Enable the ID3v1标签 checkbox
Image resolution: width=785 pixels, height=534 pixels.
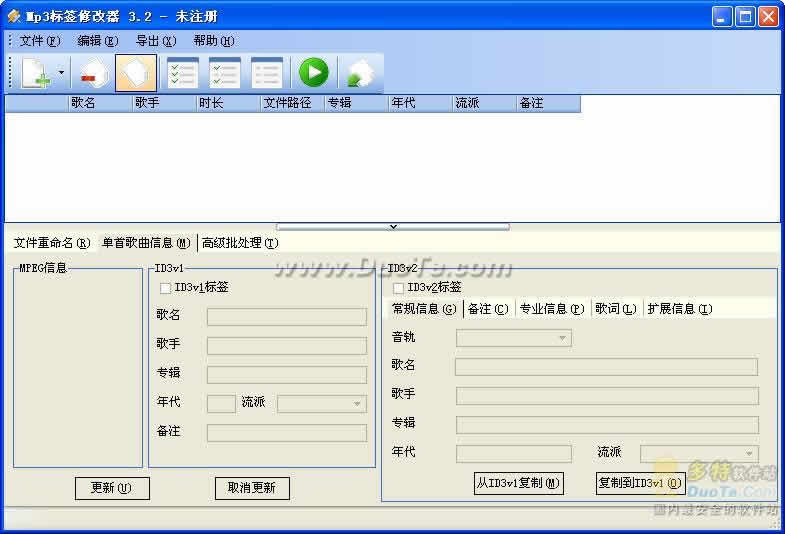[x=166, y=288]
